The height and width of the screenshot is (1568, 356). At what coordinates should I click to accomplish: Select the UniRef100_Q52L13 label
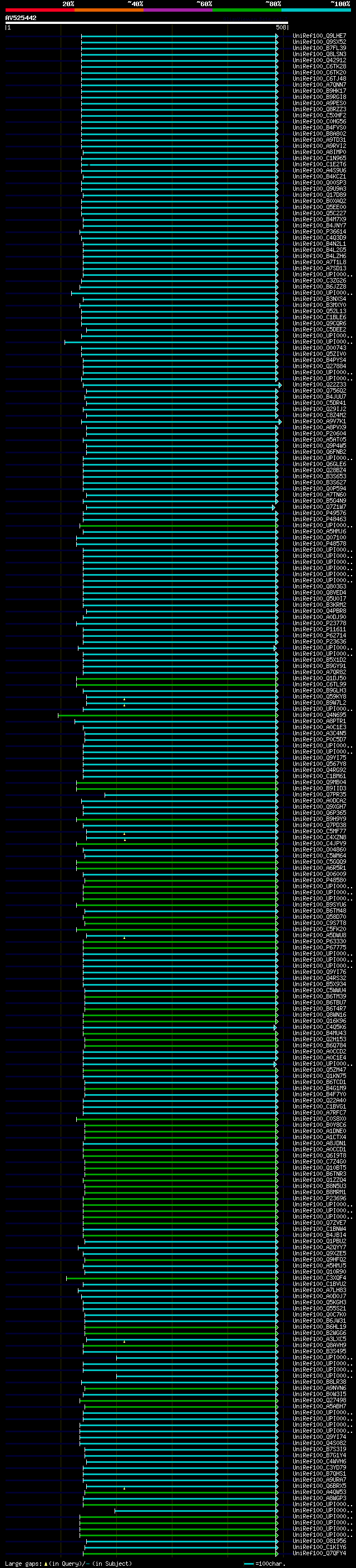(x=319, y=311)
